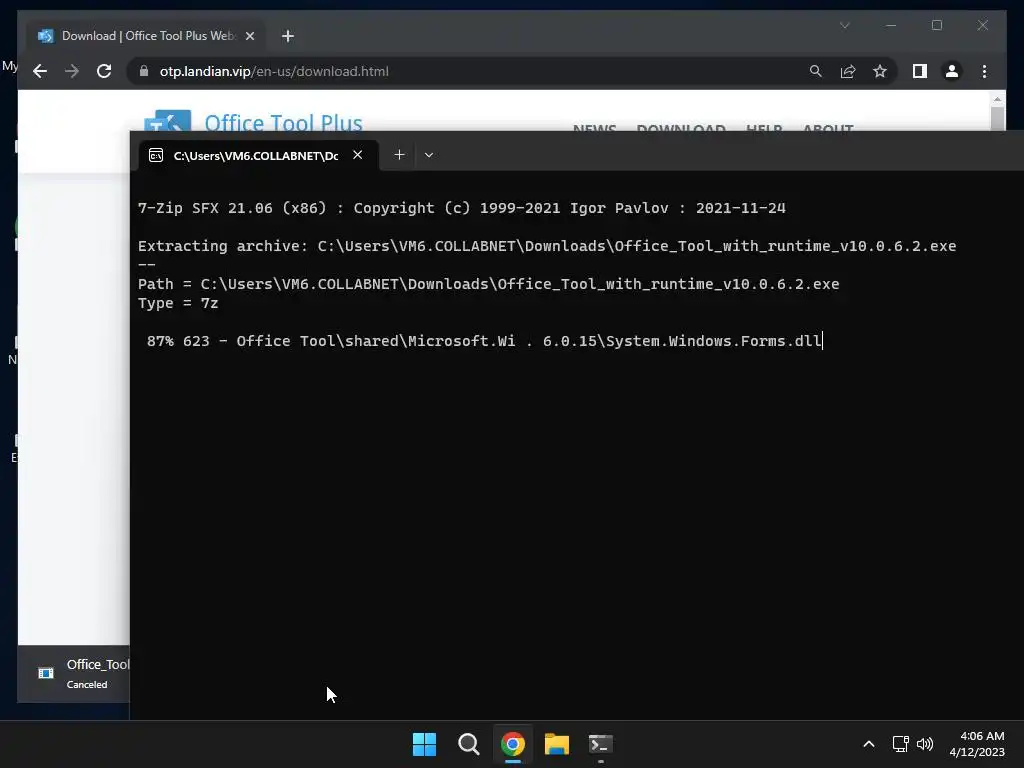Switch to Terminal on taskbar

601,744
